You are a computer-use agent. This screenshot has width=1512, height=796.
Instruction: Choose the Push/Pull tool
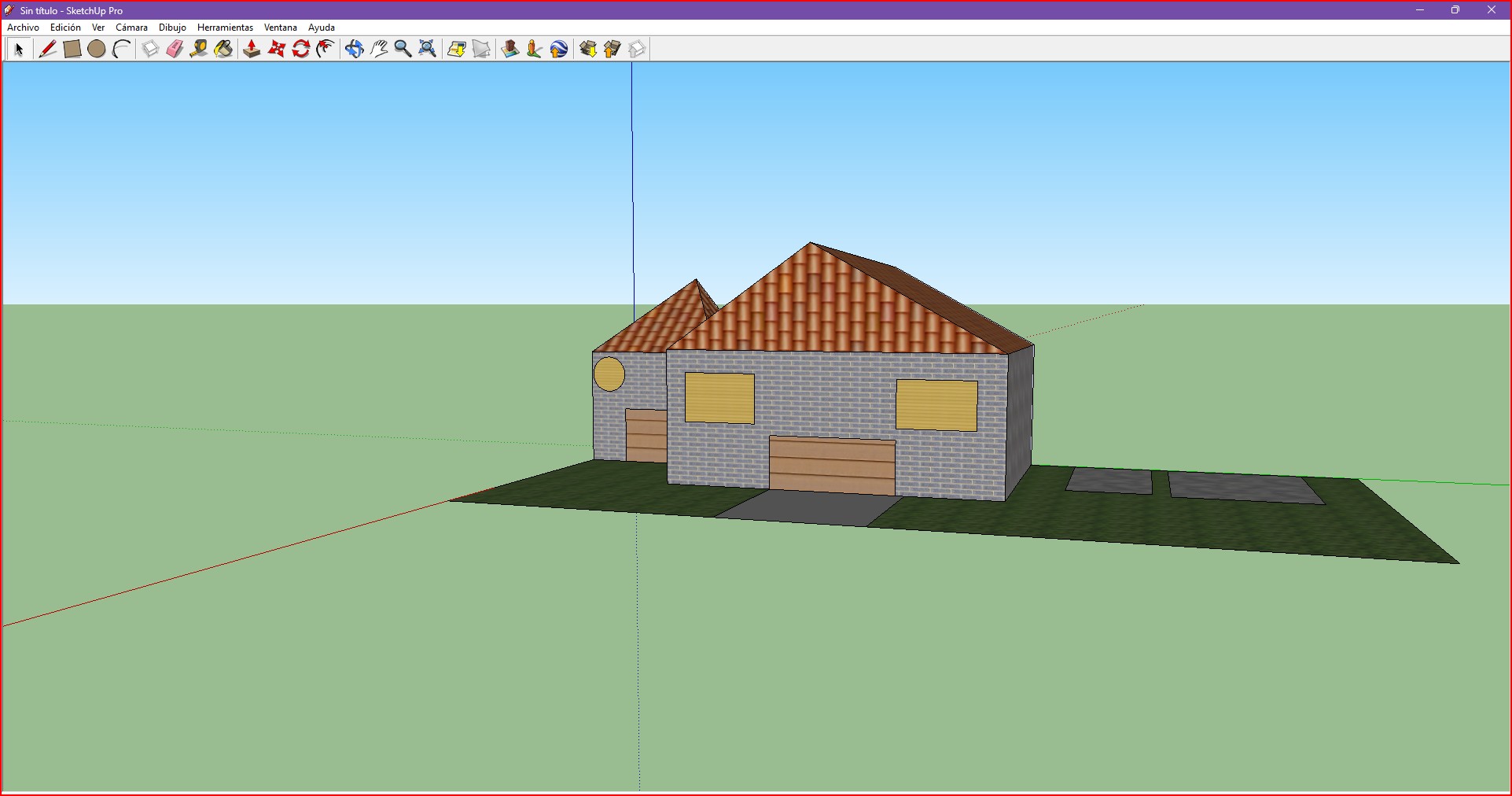(252, 50)
